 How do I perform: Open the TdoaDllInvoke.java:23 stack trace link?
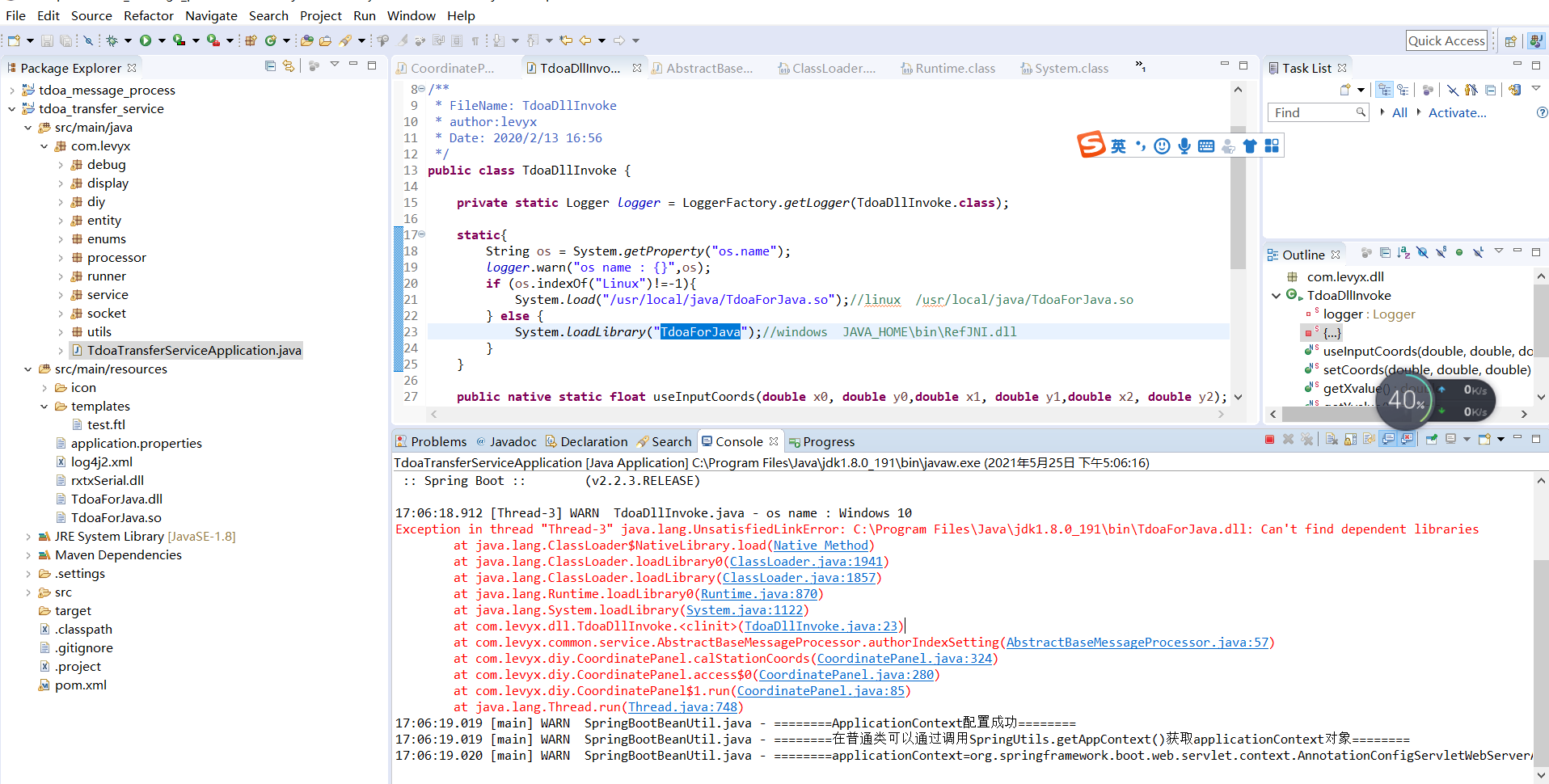click(820, 626)
